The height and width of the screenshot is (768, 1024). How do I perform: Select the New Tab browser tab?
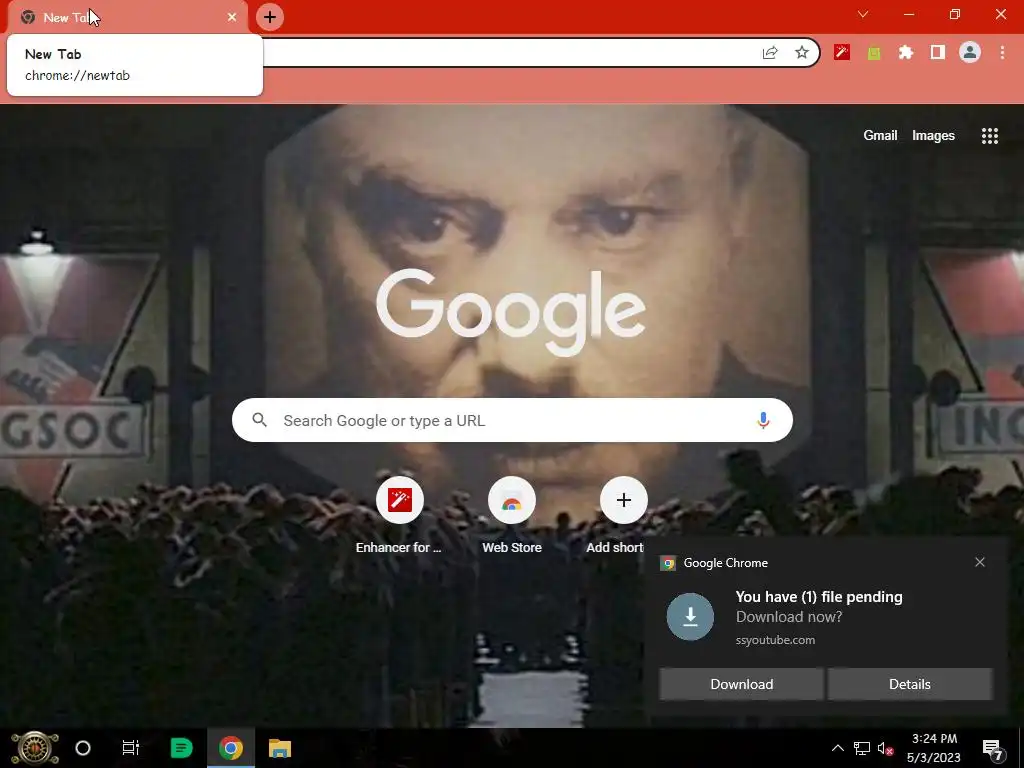tap(128, 17)
